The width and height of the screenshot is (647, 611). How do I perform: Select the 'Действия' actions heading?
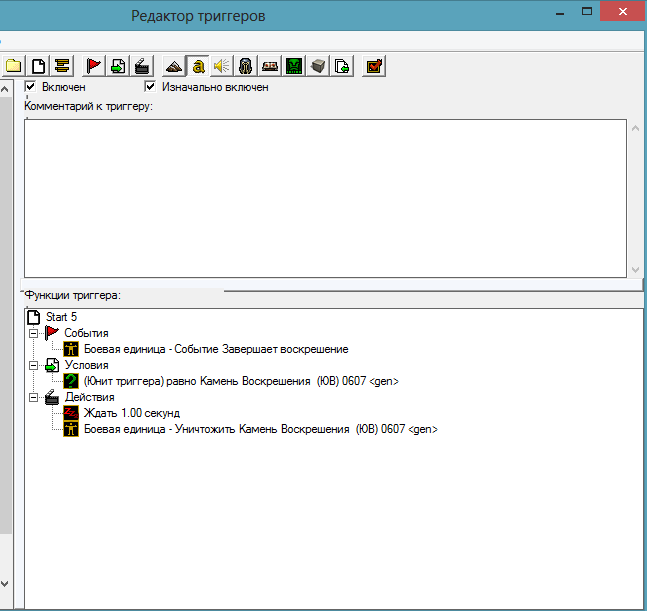90,397
